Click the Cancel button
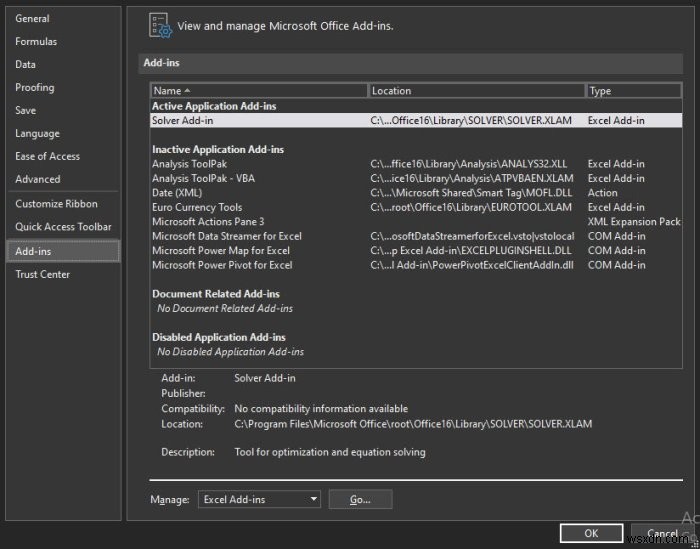 coord(662,533)
